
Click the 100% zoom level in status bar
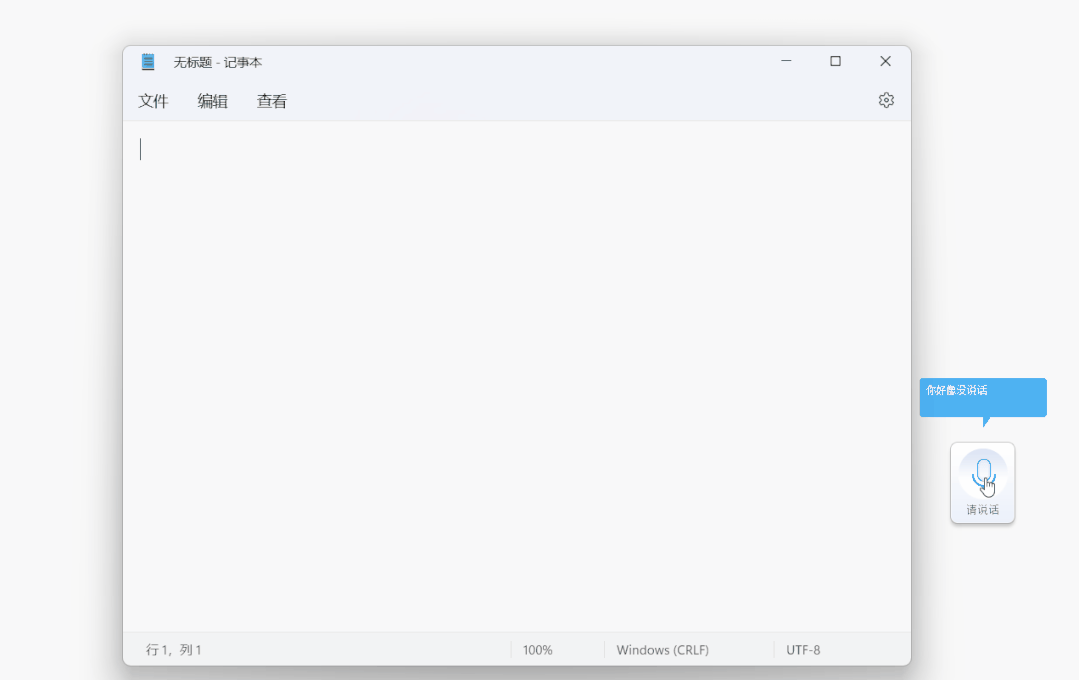click(x=537, y=650)
